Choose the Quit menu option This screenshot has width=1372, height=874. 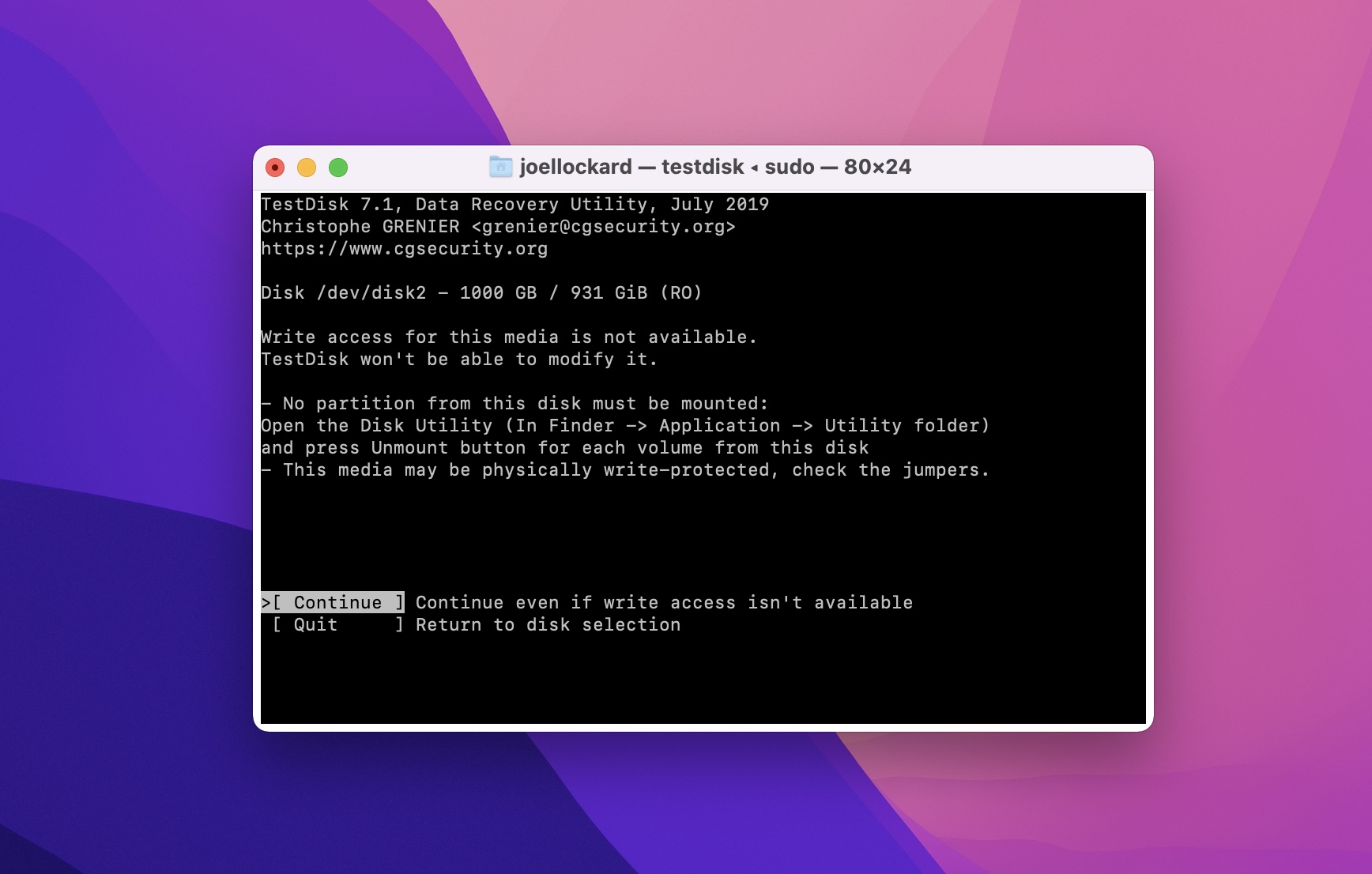pos(316,624)
